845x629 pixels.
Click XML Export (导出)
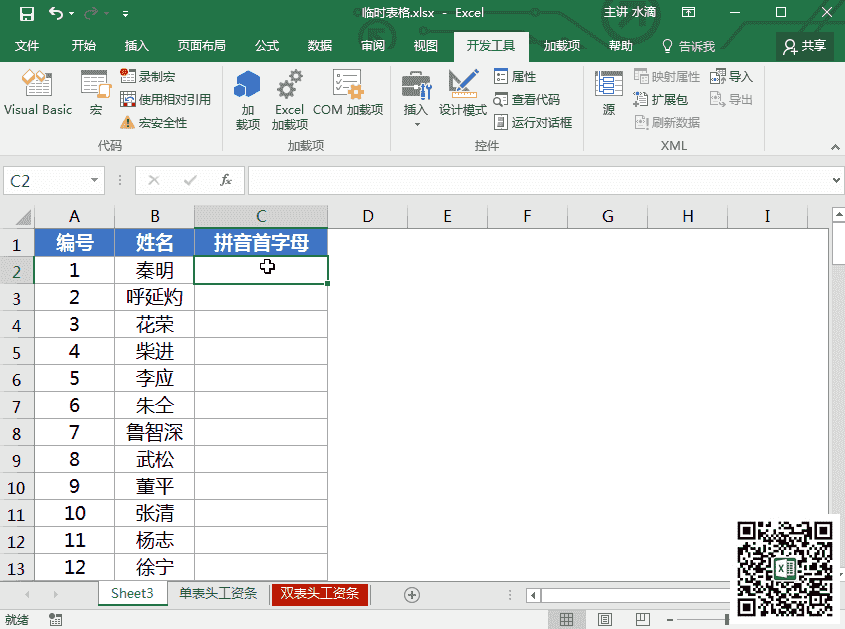pos(731,99)
